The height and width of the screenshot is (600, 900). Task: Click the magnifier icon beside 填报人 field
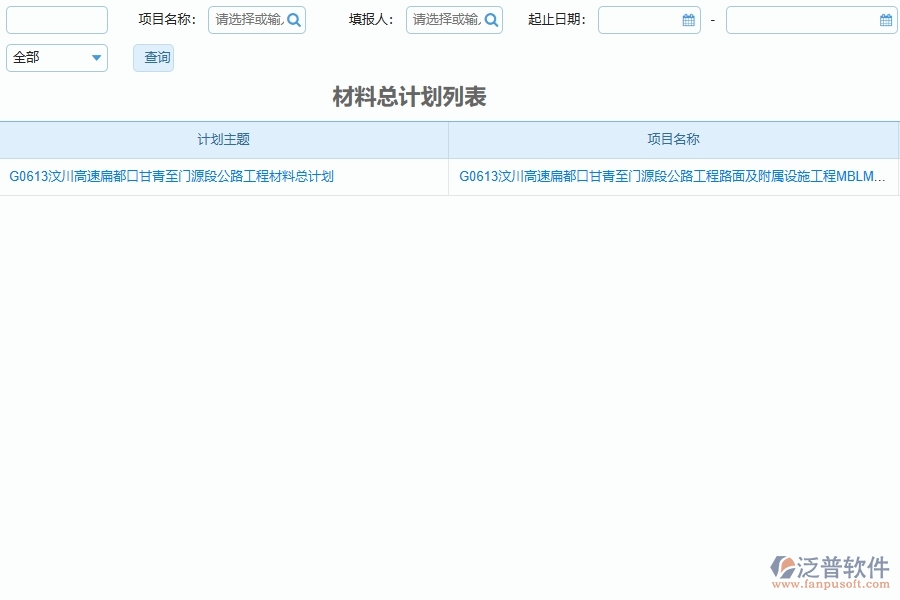(x=491, y=19)
